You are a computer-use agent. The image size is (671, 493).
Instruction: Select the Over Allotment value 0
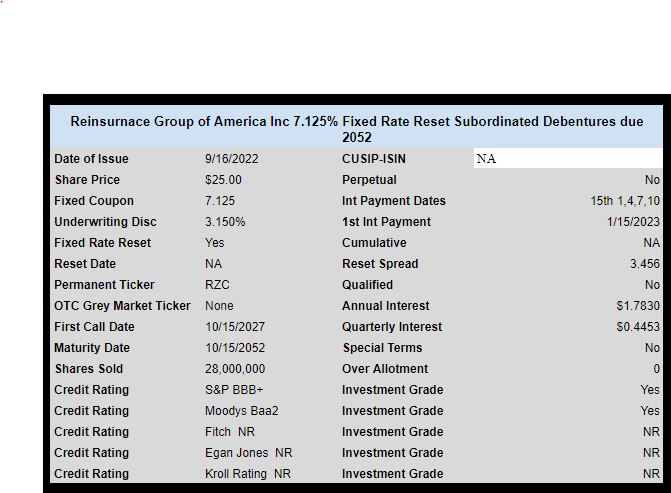click(x=656, y=368)
